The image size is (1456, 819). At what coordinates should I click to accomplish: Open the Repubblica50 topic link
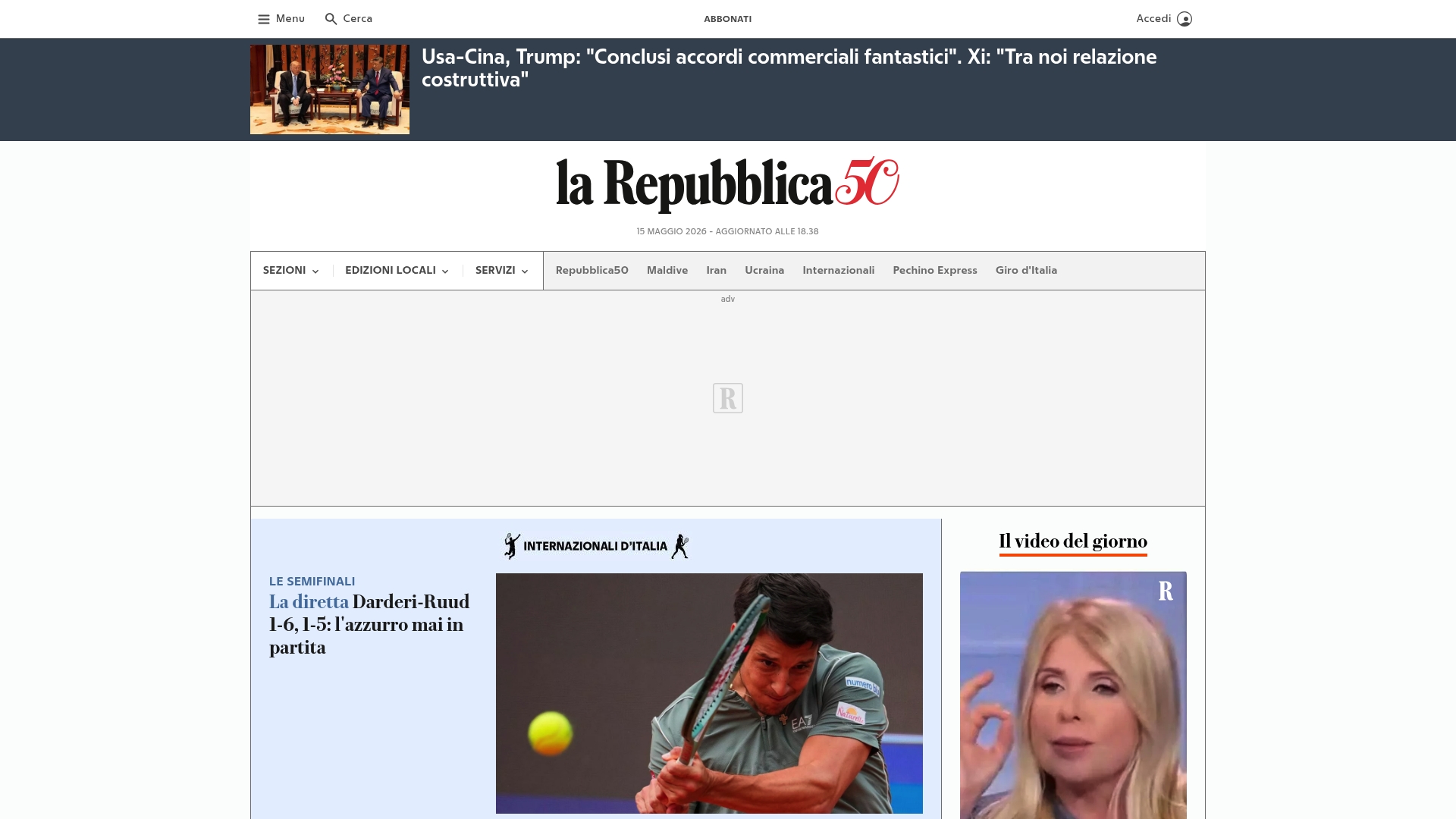592,271
